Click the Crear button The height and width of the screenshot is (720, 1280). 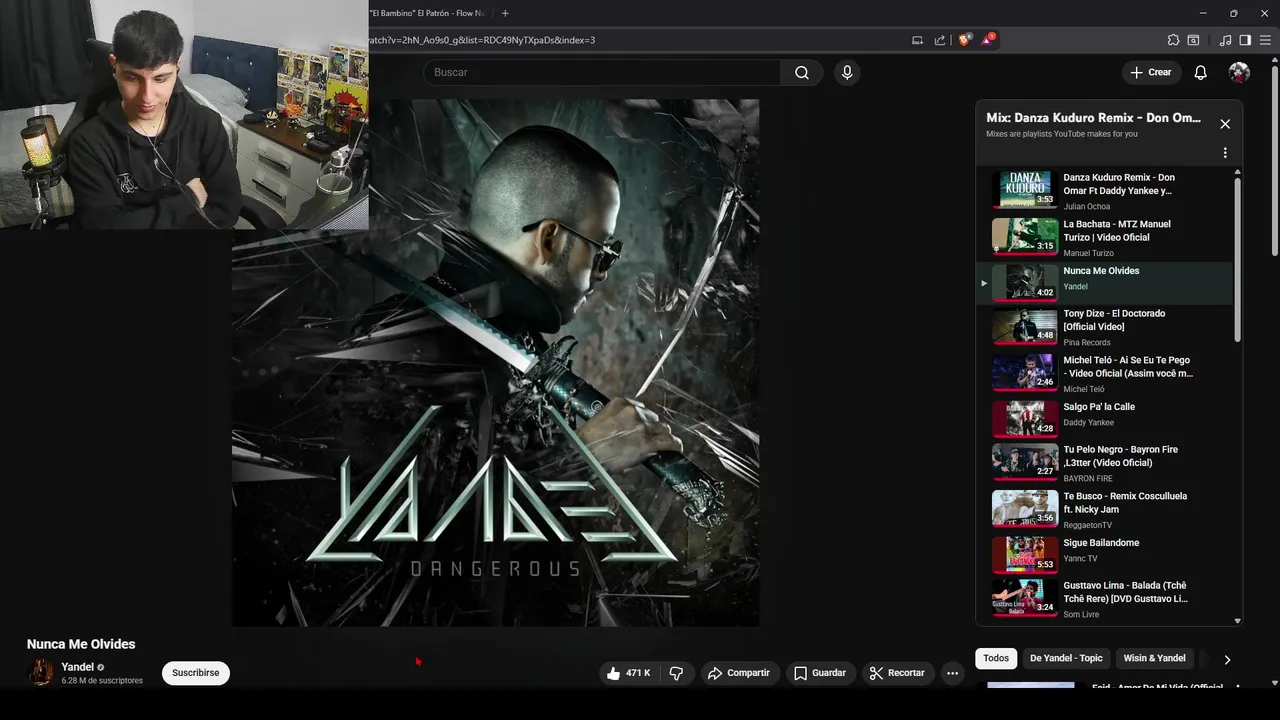coord(1150,72)
